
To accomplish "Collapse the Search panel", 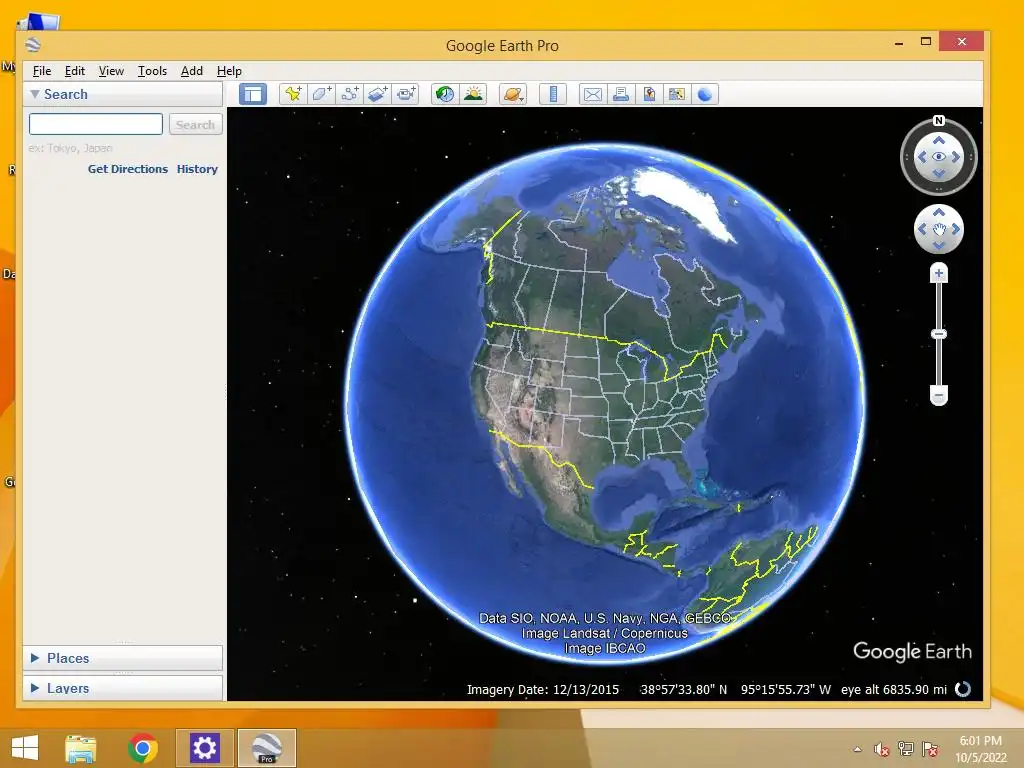I will pyautogui.click(x=35, y=94).
